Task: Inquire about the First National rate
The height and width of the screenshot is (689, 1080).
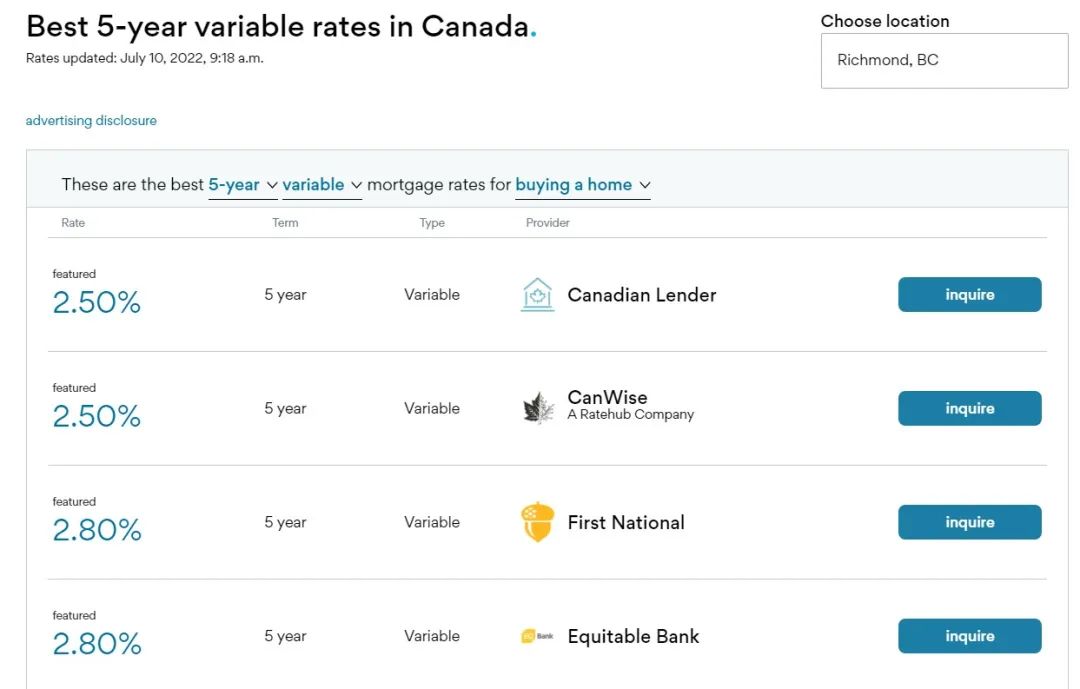Action: pyautogui.click(x=969, y=522)
